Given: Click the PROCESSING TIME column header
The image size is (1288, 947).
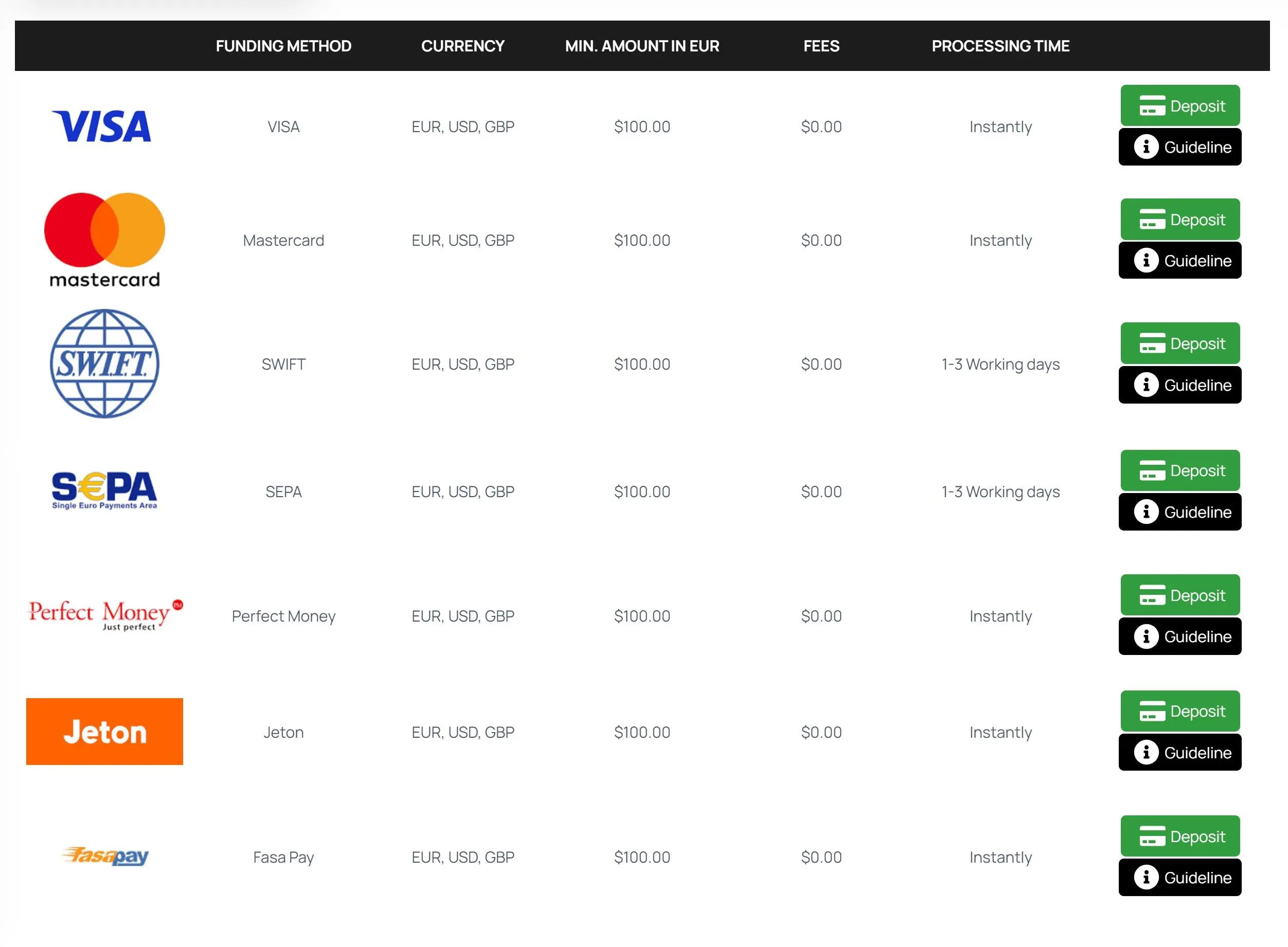Looking at the screenshot, I should click(1000, 46).
